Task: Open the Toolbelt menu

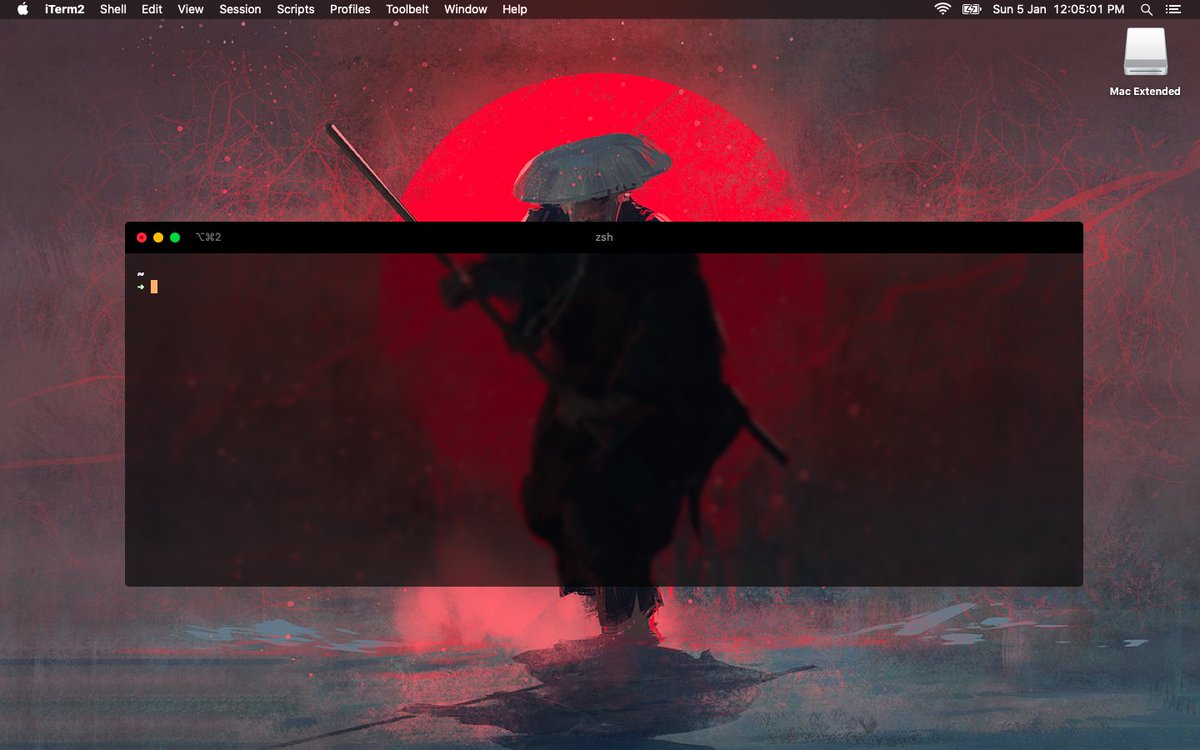Action: point(408,9)
